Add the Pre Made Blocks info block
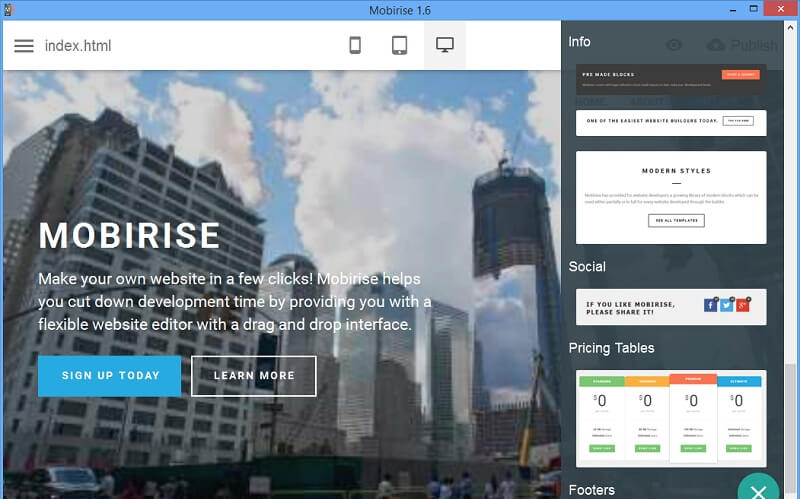This screenshot has height=499, width=800. point(671,79)
